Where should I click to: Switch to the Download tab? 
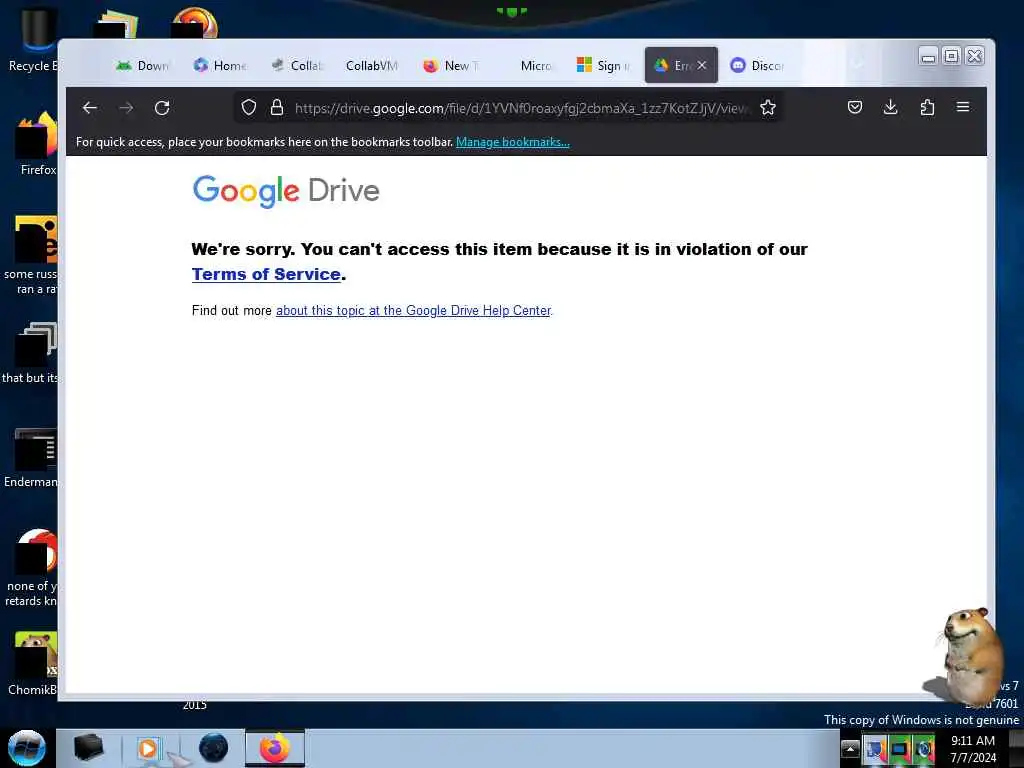tap(142, 65)
